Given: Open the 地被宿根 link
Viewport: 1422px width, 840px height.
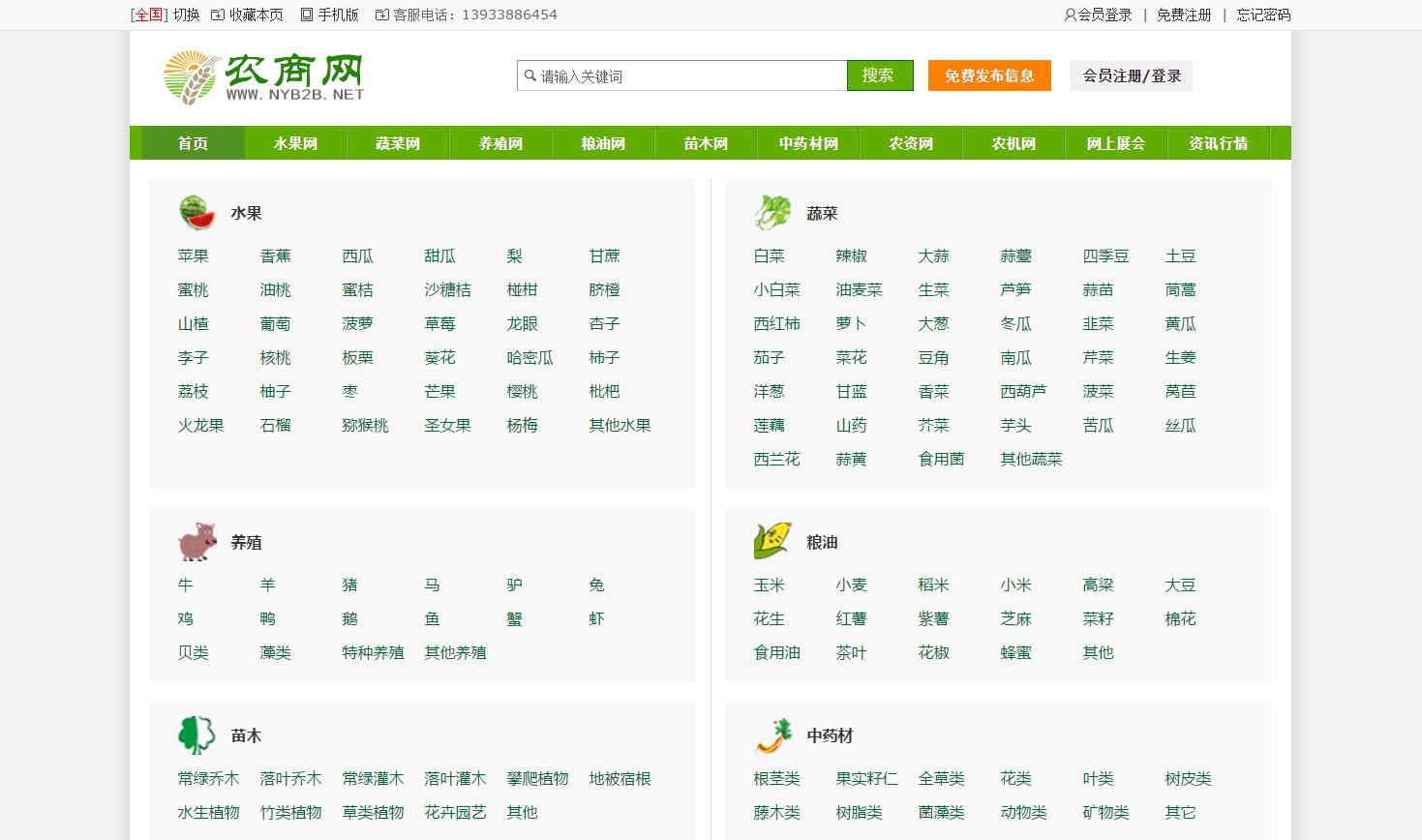Looking at the screenshot, I should [x=620, y=778].
